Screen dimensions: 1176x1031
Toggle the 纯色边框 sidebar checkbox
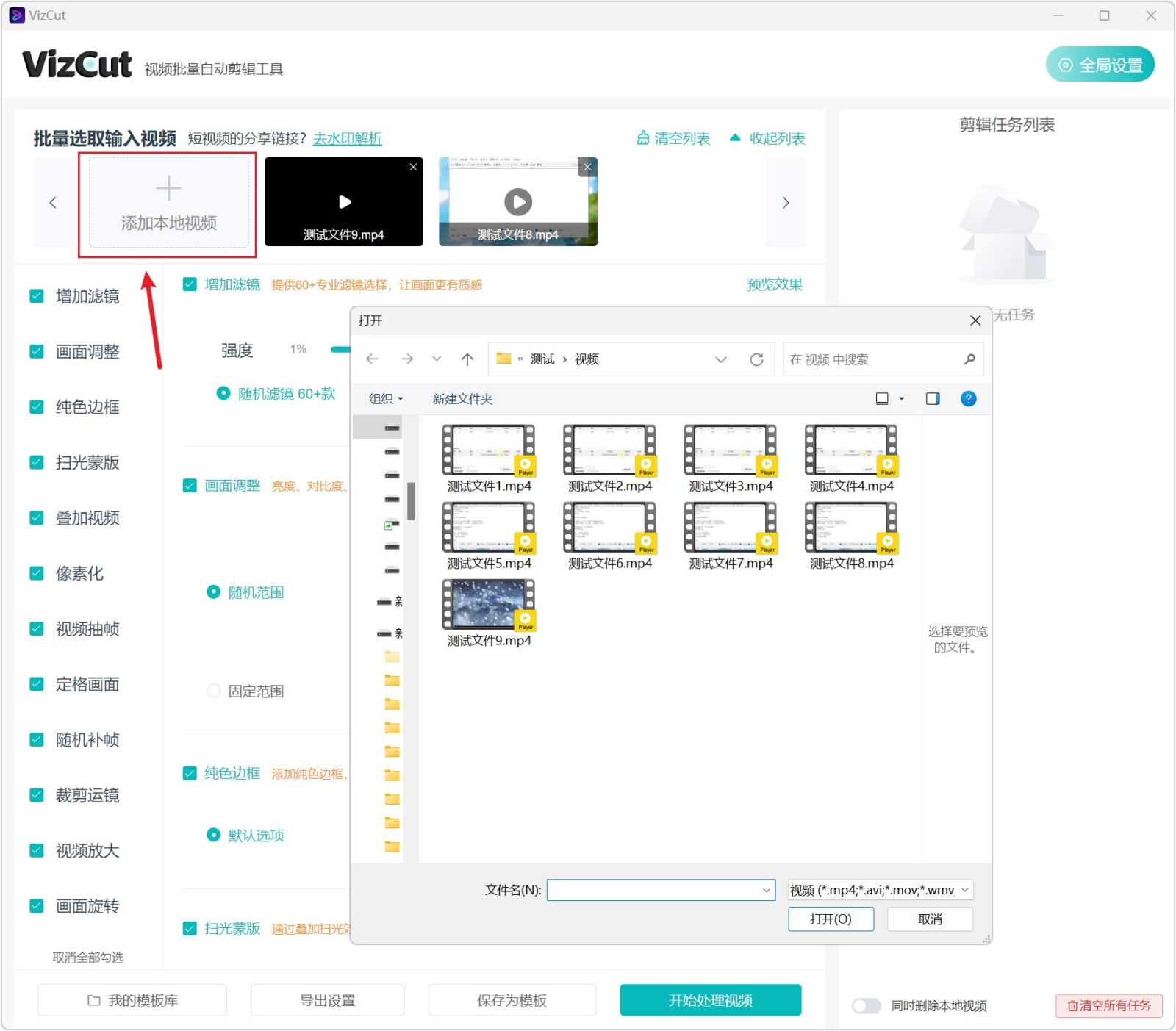tap(36, 406)
